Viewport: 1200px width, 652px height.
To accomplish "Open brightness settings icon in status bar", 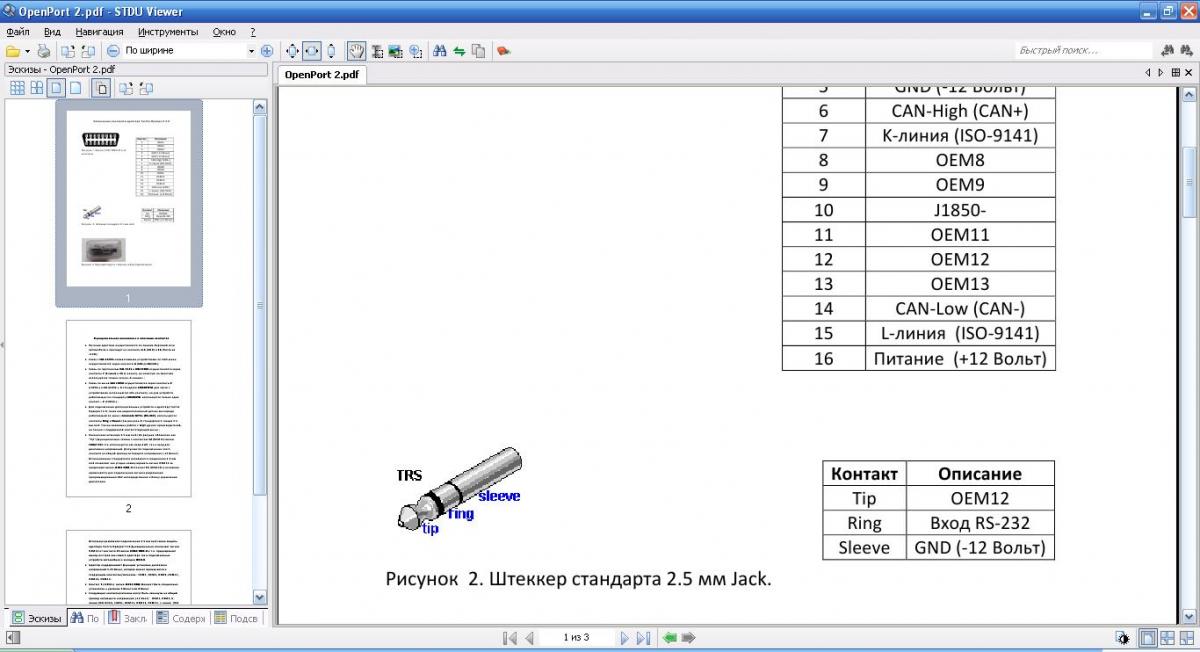I will coord(1124,638).
